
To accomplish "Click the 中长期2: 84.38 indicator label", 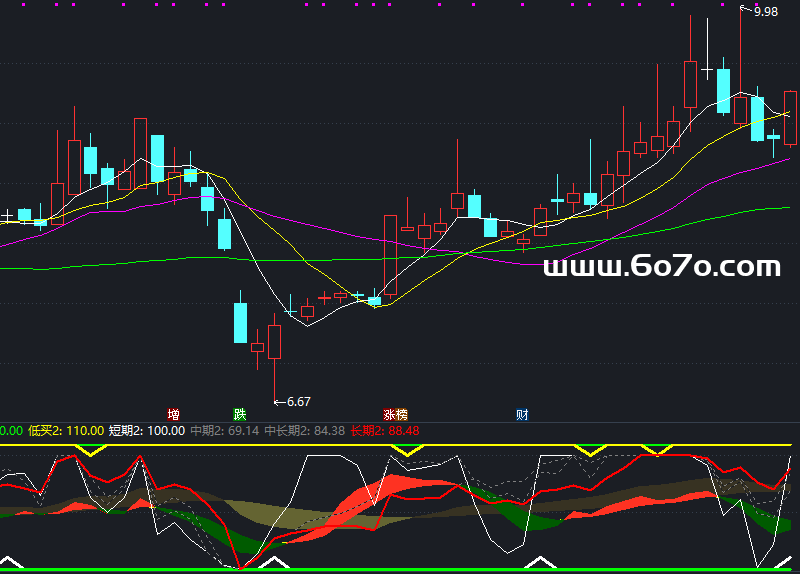I will 304,431.
